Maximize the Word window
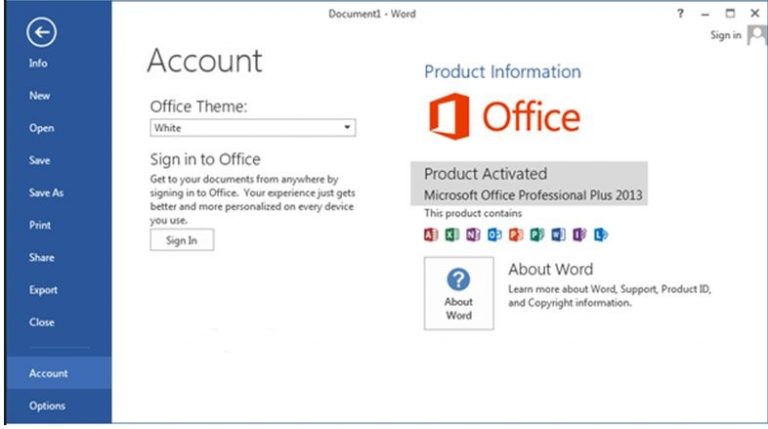 click(x=730, y=14)
